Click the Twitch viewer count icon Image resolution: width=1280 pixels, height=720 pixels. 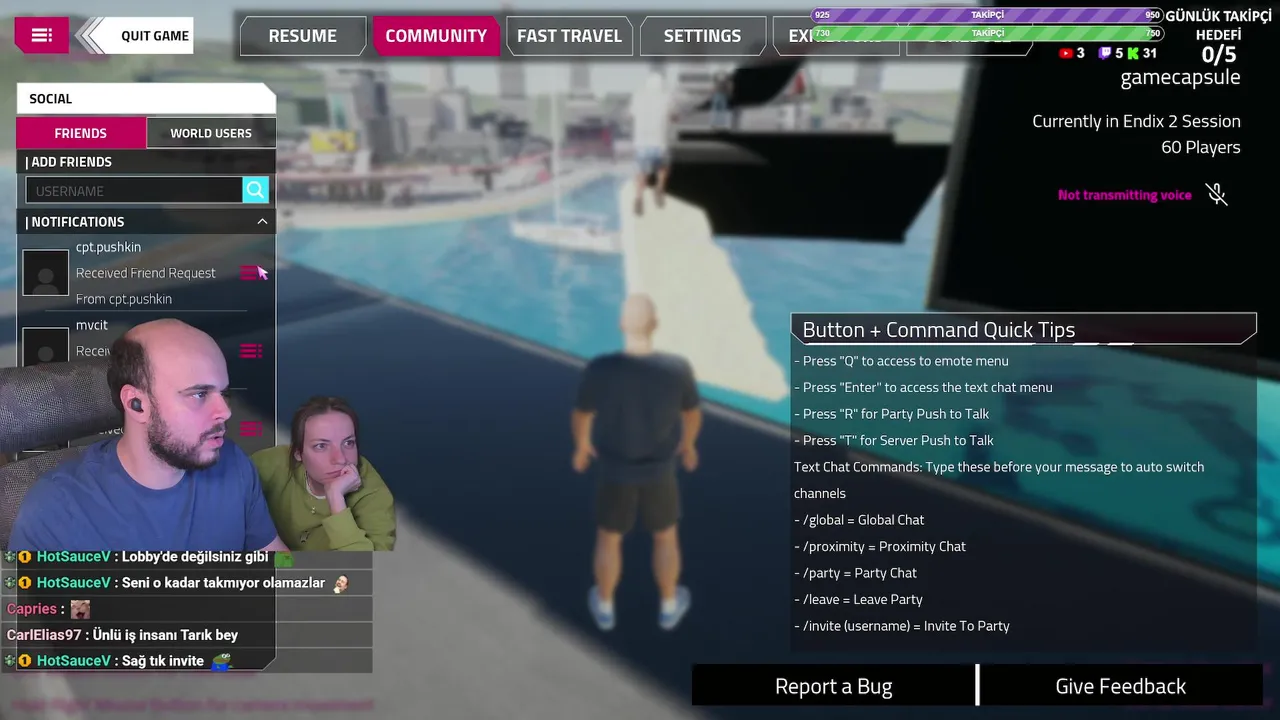[x=1104, y=53]
